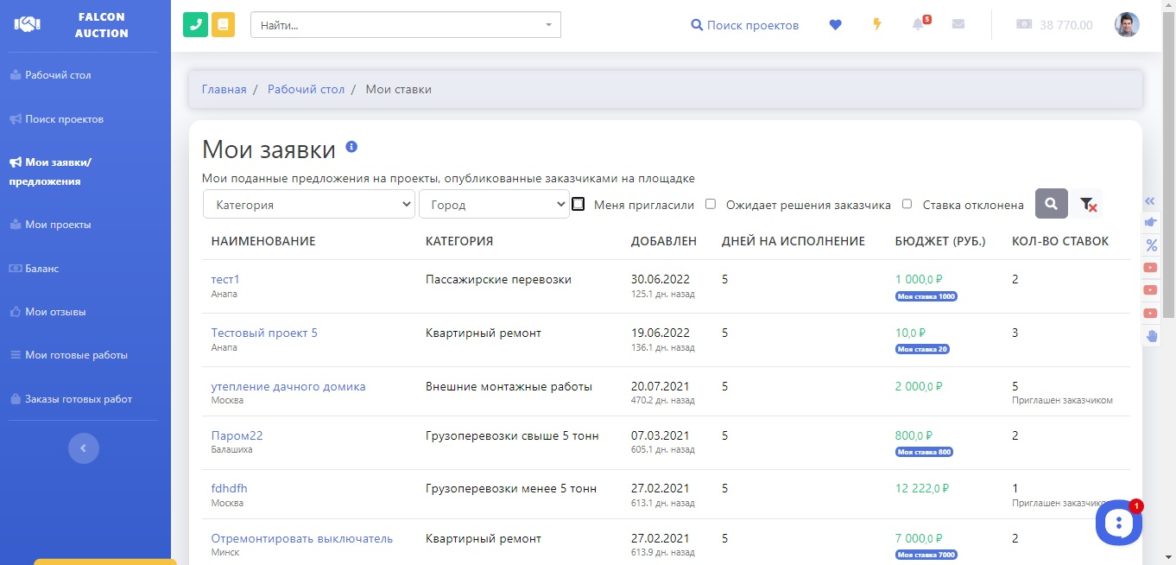The image size is (1176, 565).
Task: Collapse the left sidebar with the chevron
Action: 83,448
